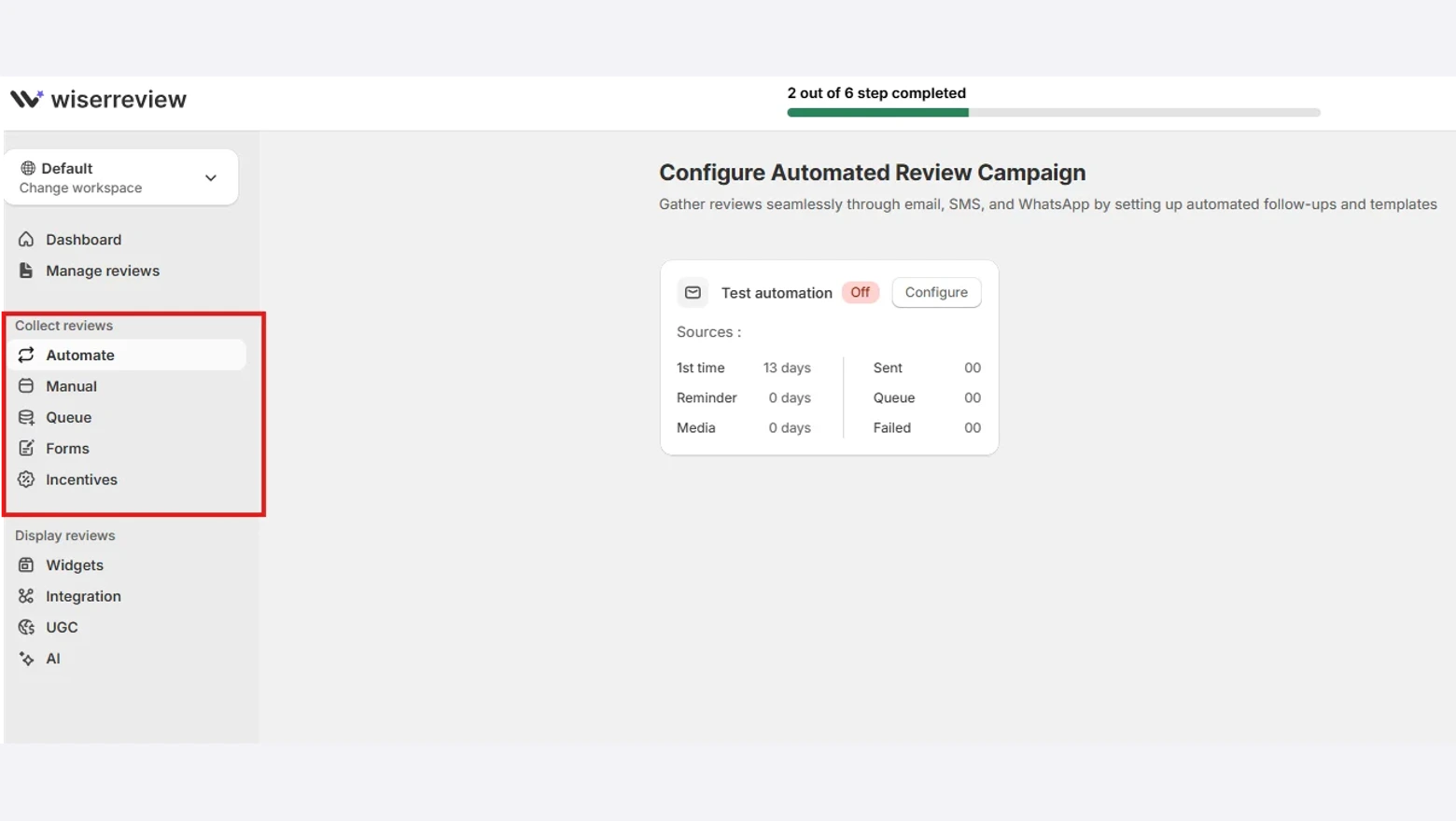1456x821 pixels.
Task: Click the Test automation title
Action: point(777,293)
